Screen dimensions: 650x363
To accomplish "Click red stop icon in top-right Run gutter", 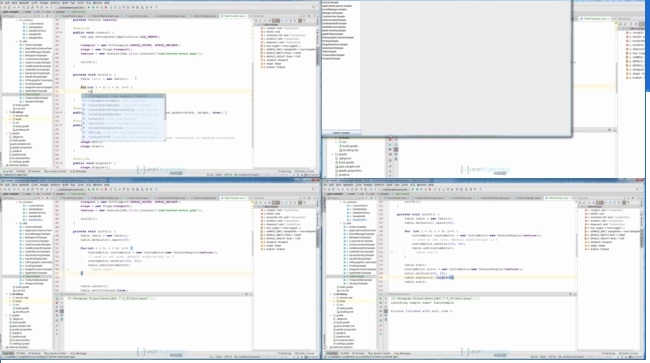I will click(390, 140).
